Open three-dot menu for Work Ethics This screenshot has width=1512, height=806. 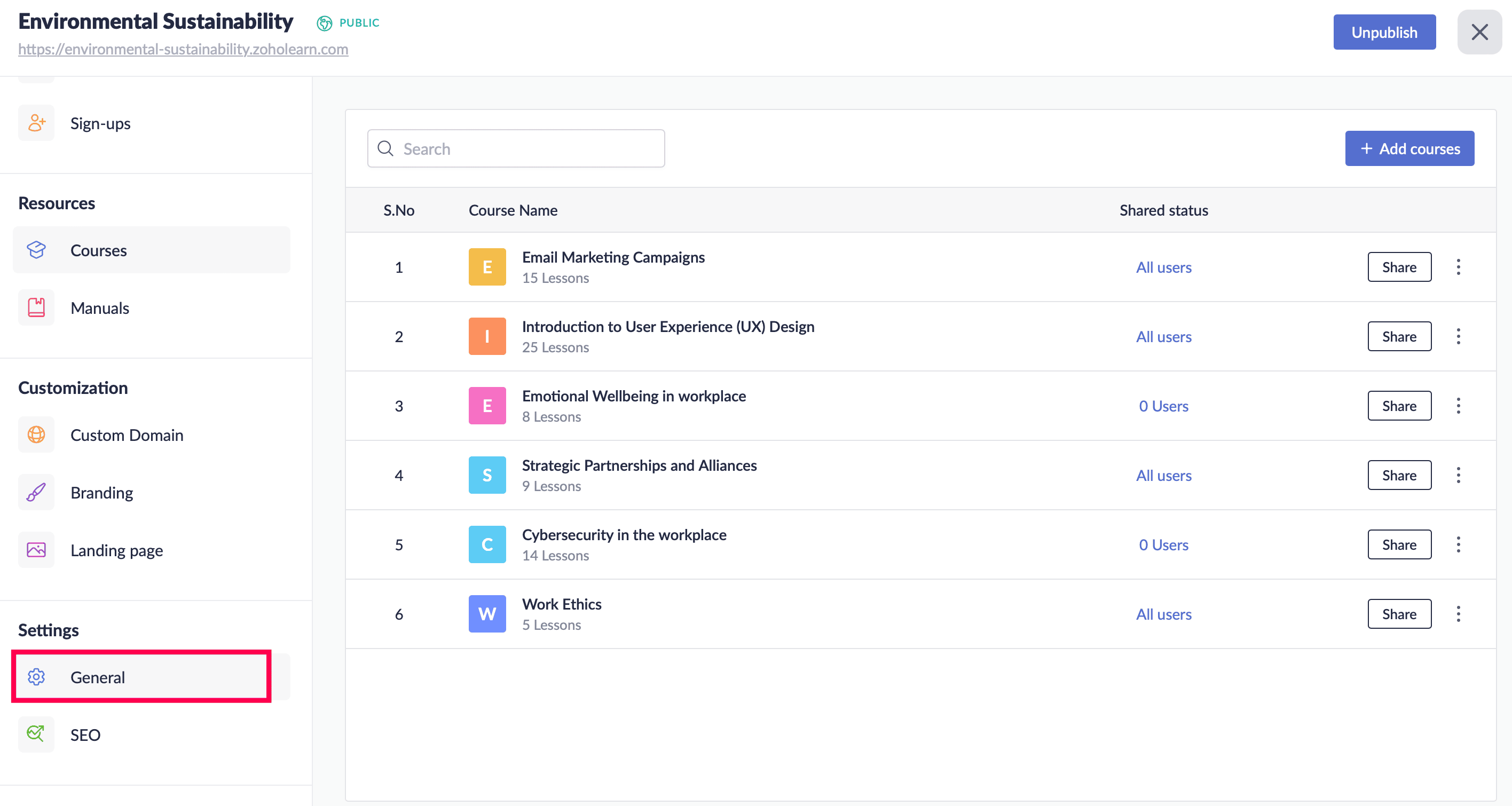click(1458, 614)
